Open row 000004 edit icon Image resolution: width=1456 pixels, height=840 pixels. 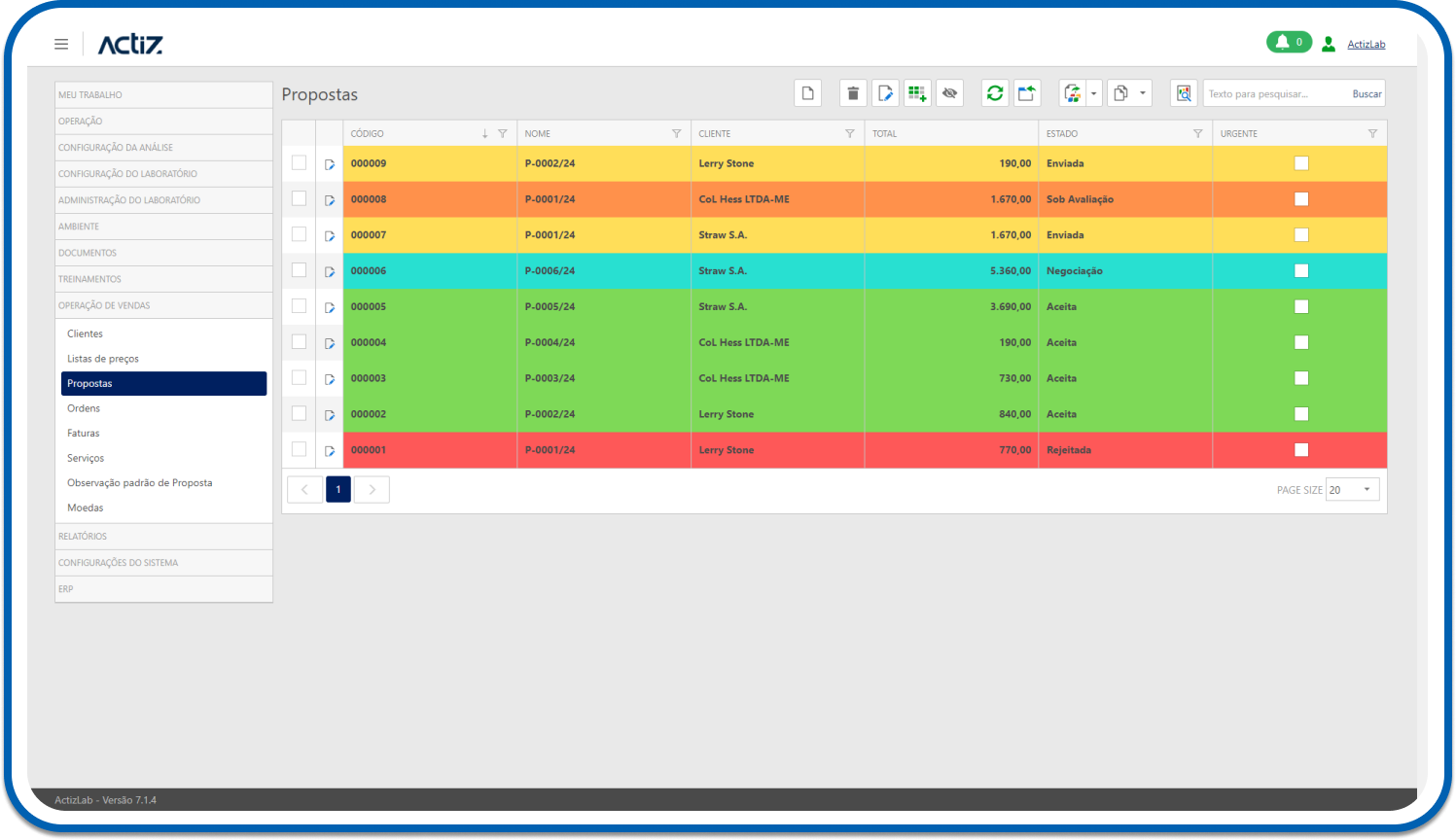tap(330, 343)
